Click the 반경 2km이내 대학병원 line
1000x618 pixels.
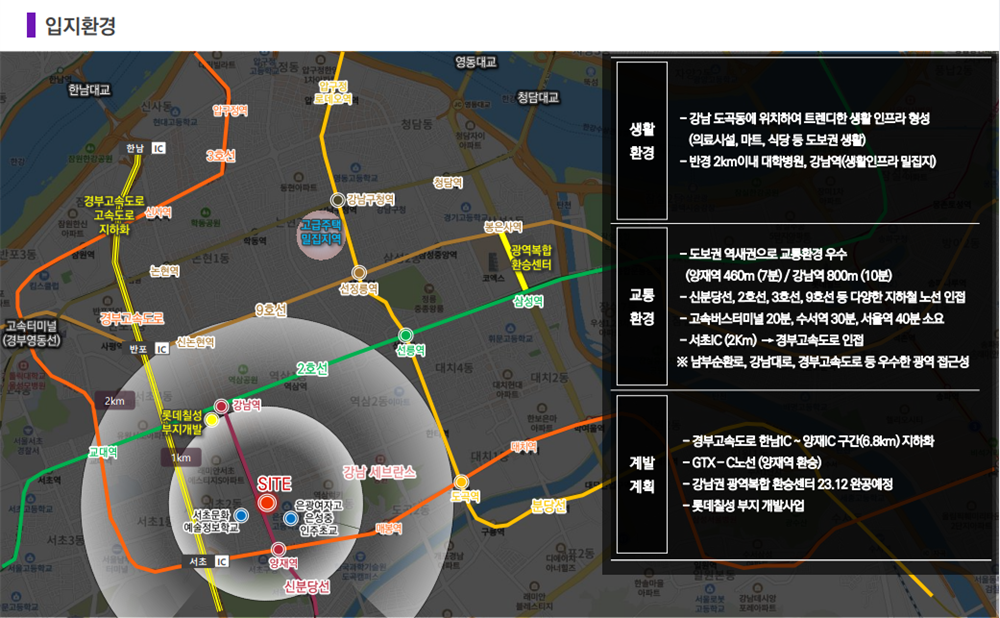807,161
